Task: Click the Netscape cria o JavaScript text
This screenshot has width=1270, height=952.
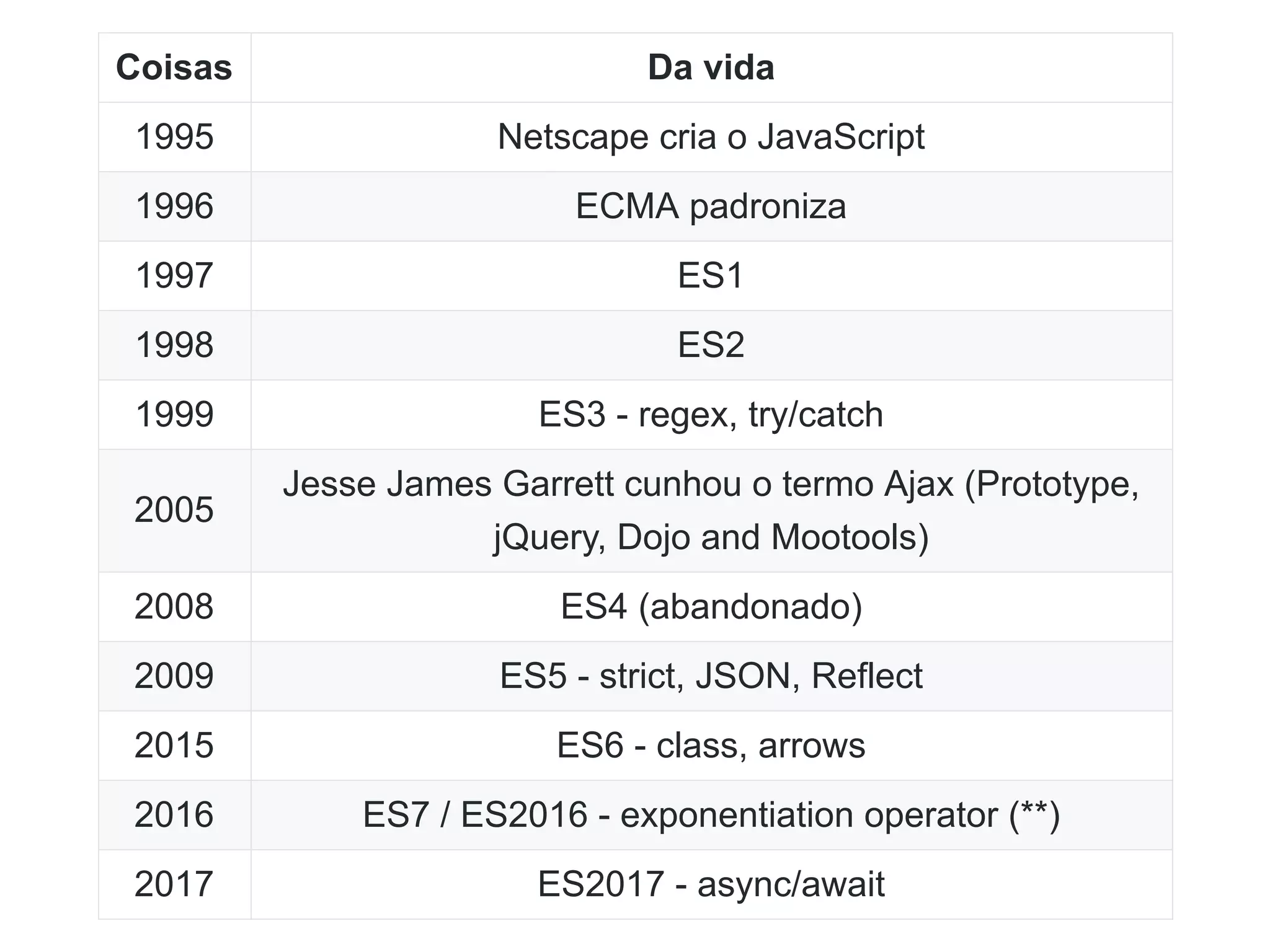Action: [x=711, y=137]
